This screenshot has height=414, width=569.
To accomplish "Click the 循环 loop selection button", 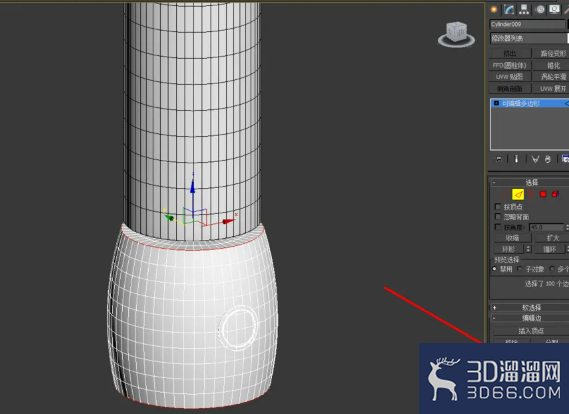I will [549, 249].
